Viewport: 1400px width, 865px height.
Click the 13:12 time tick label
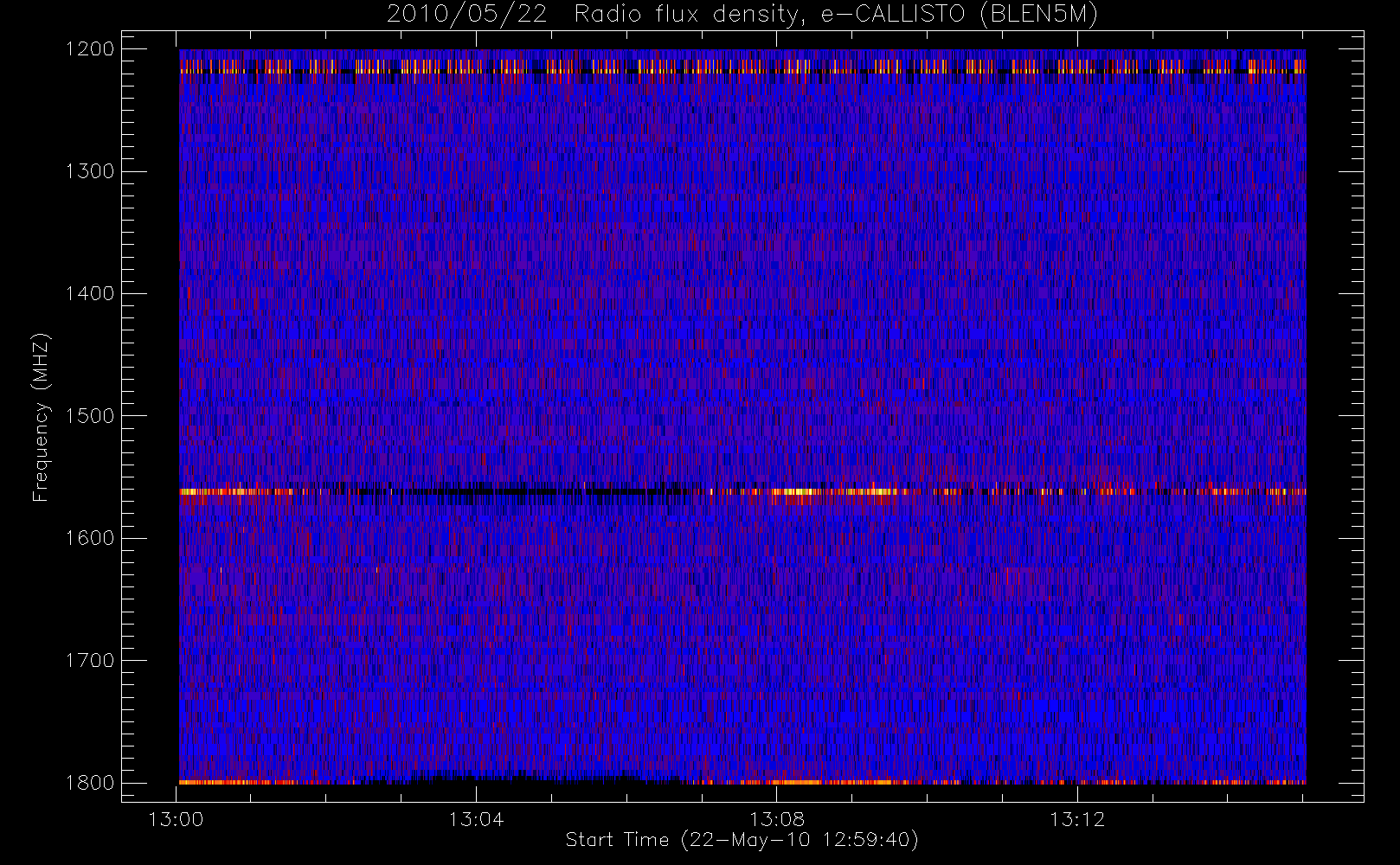point(1077,819)
